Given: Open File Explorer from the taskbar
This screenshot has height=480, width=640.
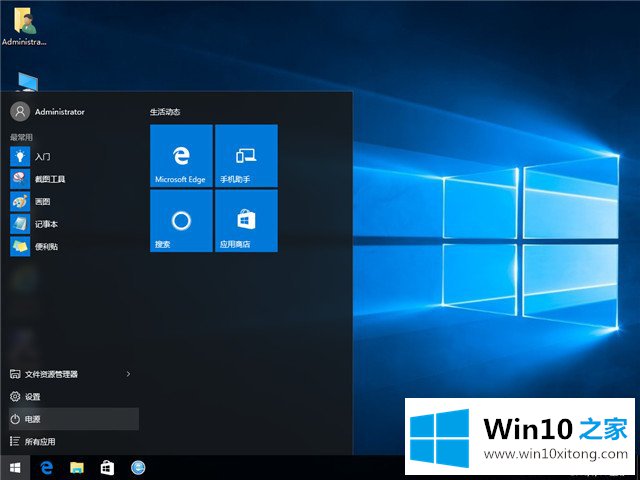Looking at the screenshot, I should [x=77, y=468].
